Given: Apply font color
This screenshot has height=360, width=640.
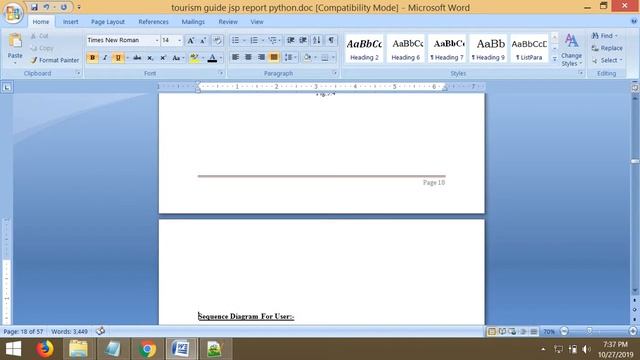Looking at the screenshot, I should (x=212, y=58).
